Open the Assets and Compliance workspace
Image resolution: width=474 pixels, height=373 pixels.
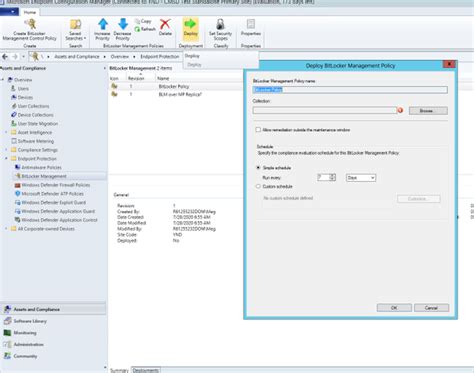pos(53,309)
